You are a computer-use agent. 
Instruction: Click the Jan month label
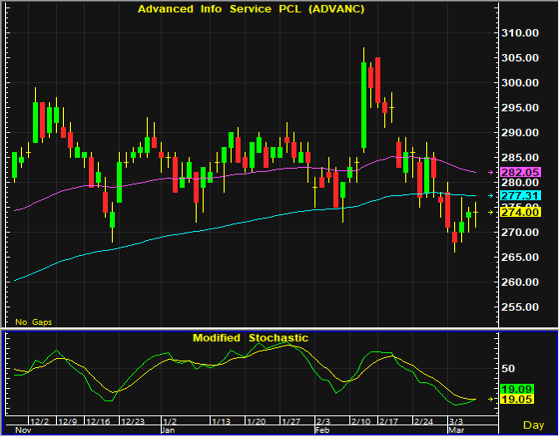tap(168, 430)
